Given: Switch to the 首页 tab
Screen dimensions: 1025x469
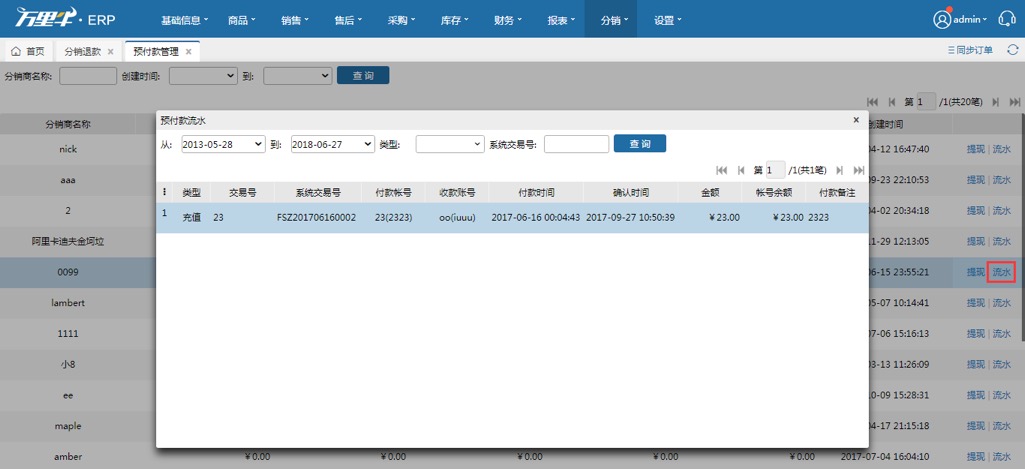Looking at the screenshot, I should [28, 52].
